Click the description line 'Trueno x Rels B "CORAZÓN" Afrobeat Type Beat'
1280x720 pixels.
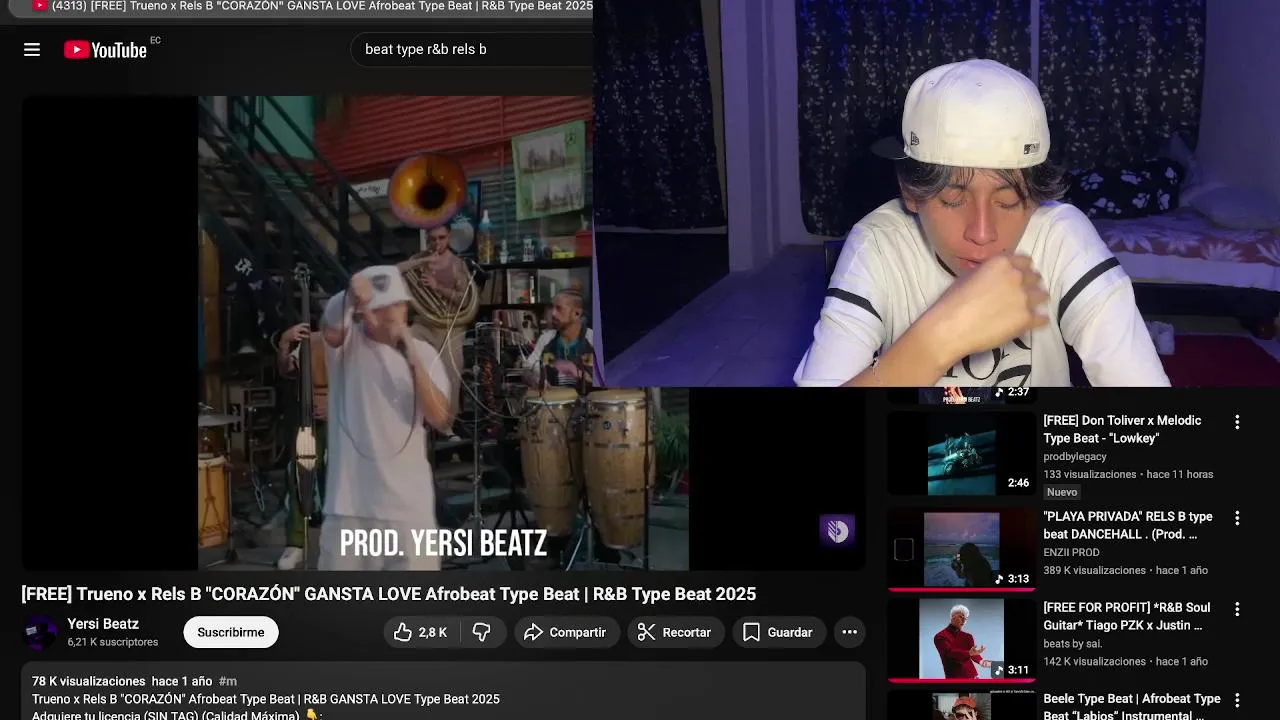[x=266, y=699]
